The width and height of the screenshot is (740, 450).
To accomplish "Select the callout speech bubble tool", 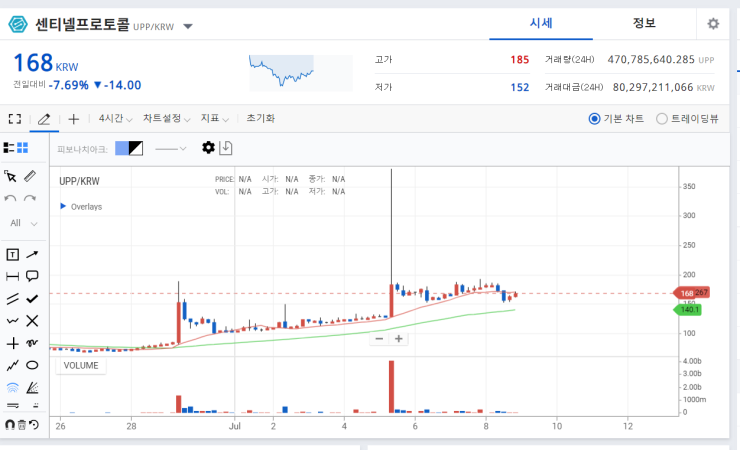I will 32,276.
